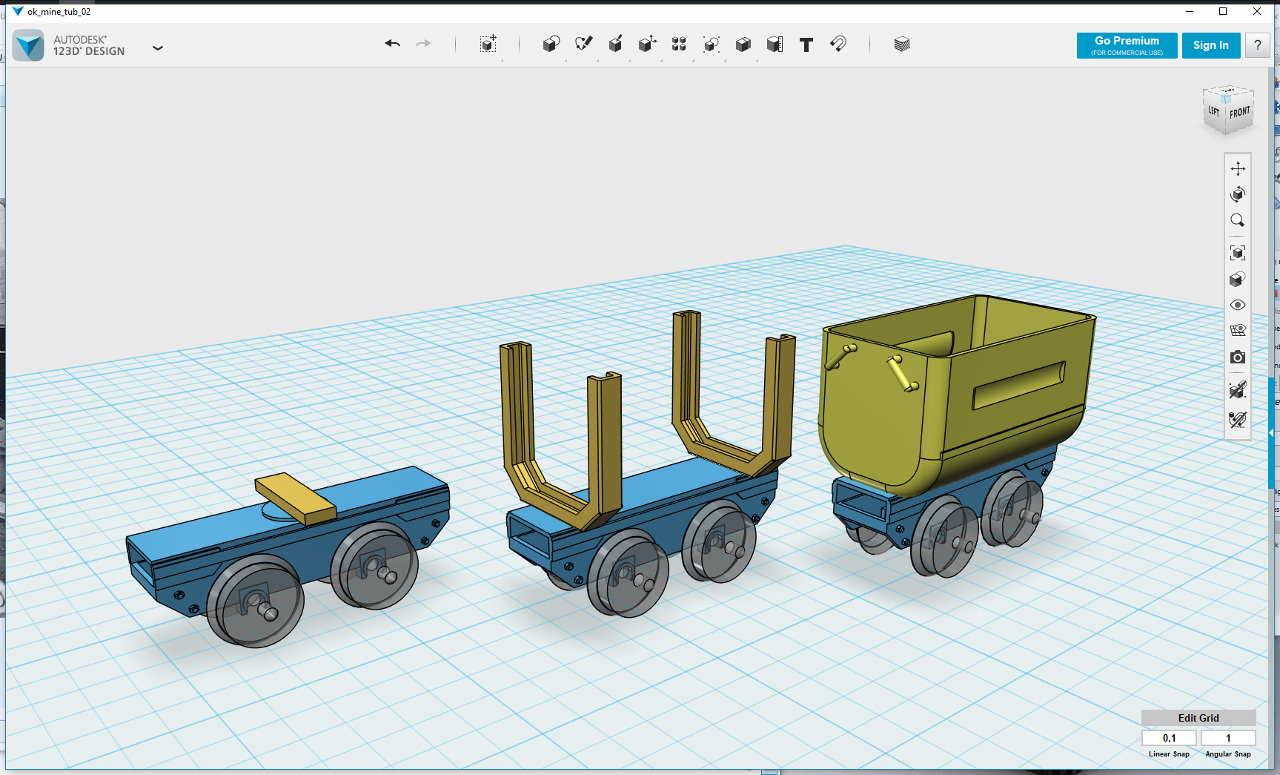Image resolution: width=1280 pixels, height=775 pixels.
Task: Open the Primitives shapes menu
Action: (x=551, y=44)
